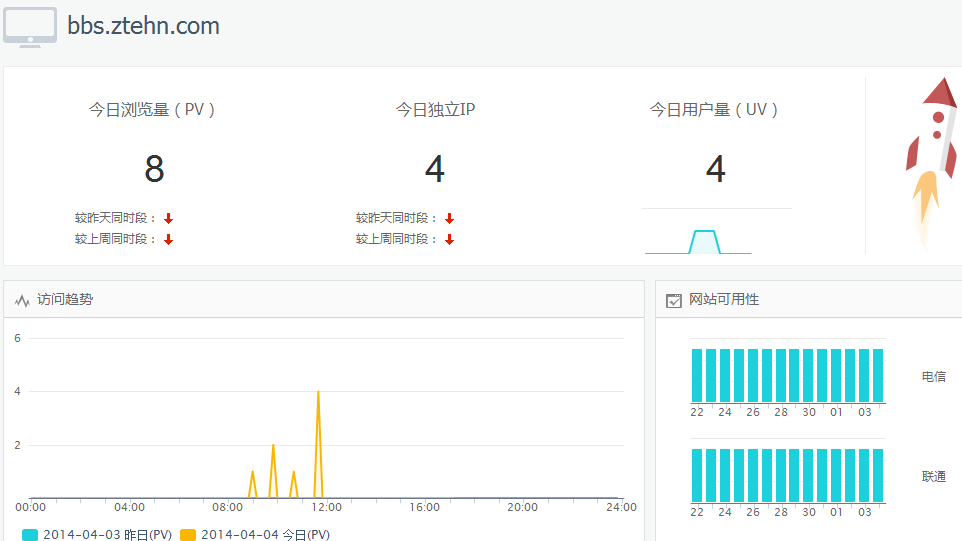
Task: Click the 今日浏览量 (PV) heading
Action: (152, 110)
